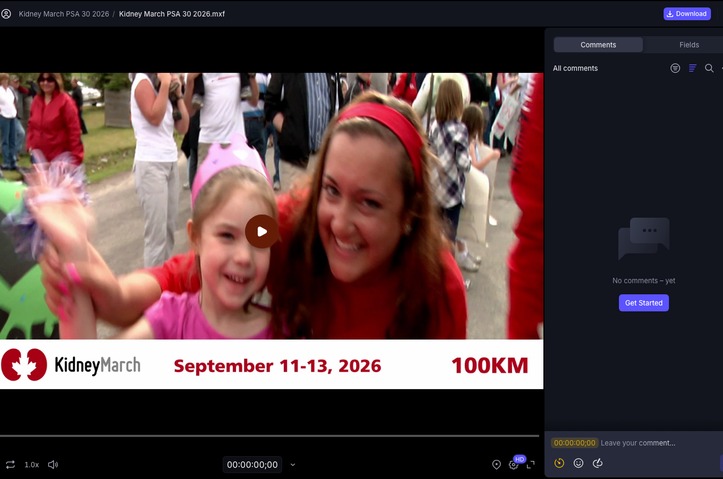Enter fullscreen mode
723x479 pixels.
tap(531, 465)
